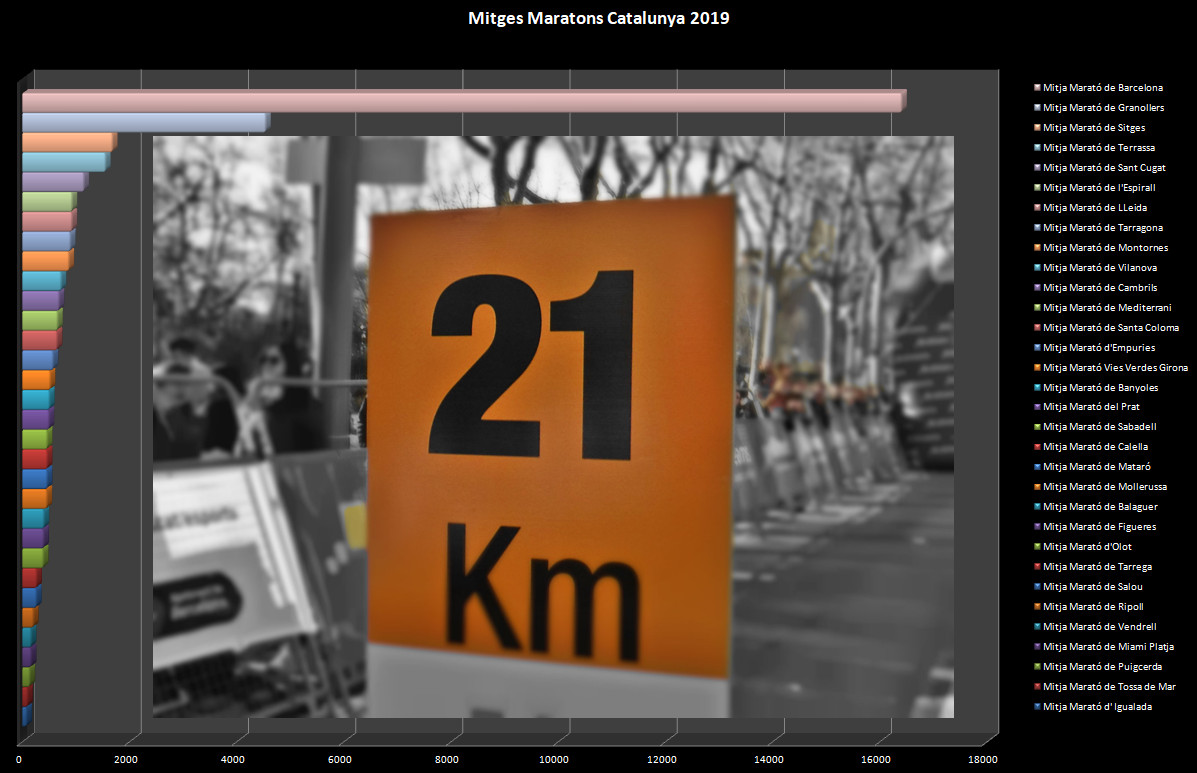Click the Mitja Marató de Sitges legend entry
The width and height of the screenshot is (1197, 773).
click(1094, 128)
